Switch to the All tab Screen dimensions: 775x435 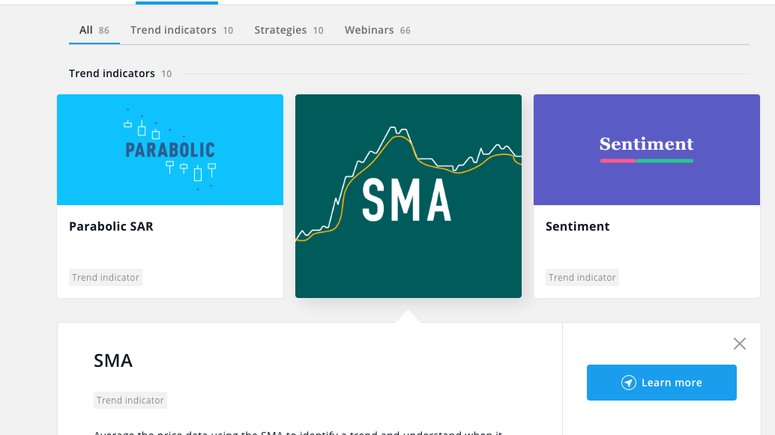tap(94, 30)
